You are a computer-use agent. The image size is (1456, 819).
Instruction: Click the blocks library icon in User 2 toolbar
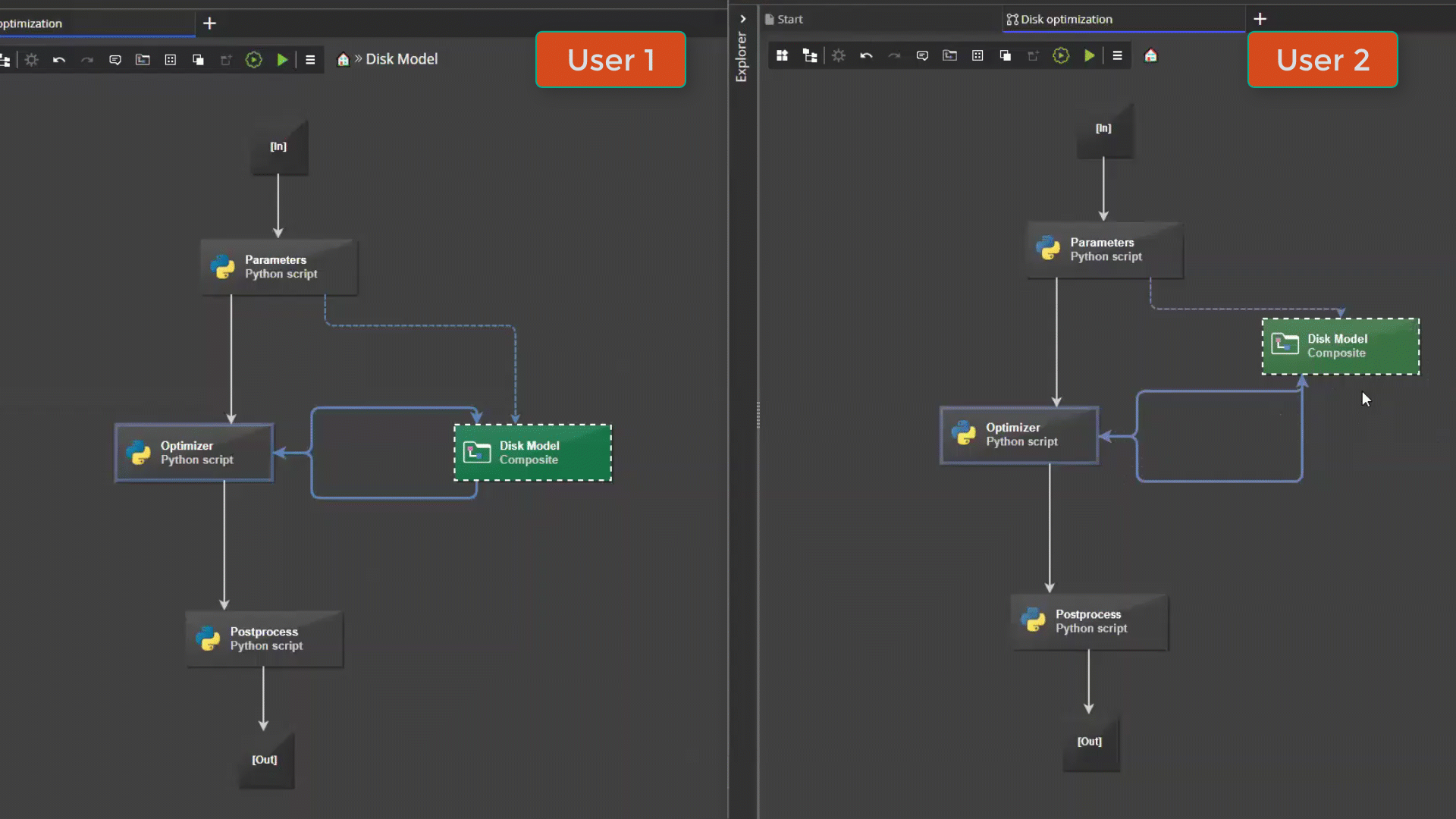(782, 55)
